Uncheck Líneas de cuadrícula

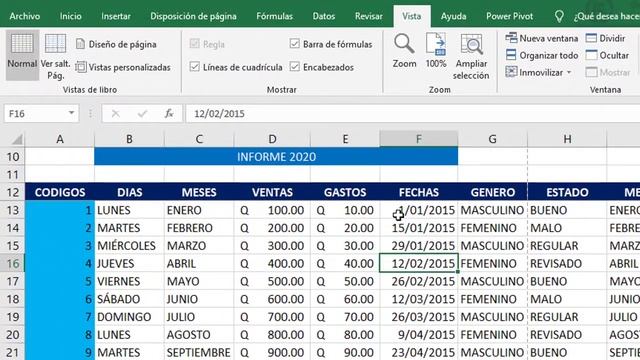click(x=195, y=67)
